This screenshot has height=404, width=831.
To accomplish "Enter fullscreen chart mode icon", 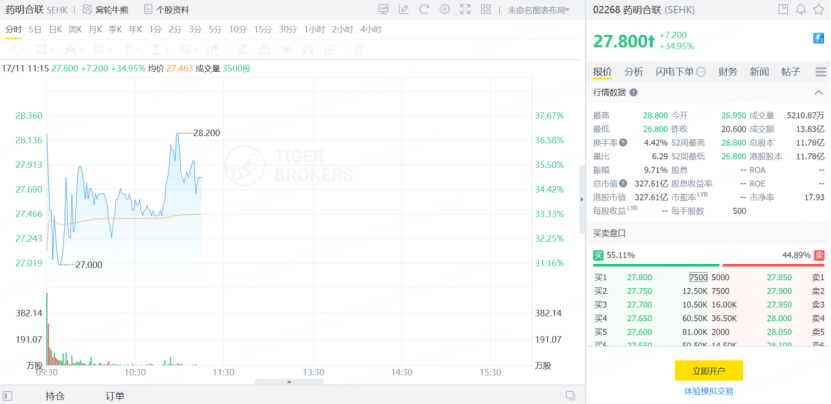I will pos(465,9).
